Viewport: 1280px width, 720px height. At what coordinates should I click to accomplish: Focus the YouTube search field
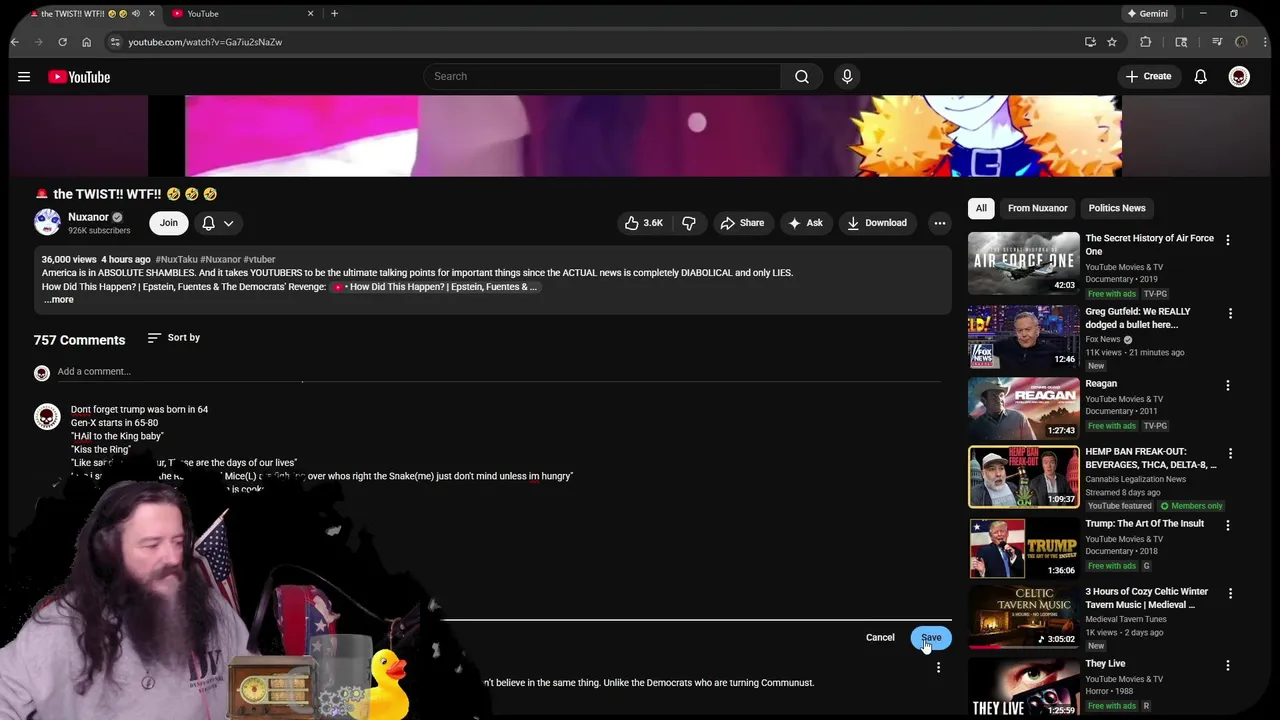pyautogui.click(x=602, y=76)
